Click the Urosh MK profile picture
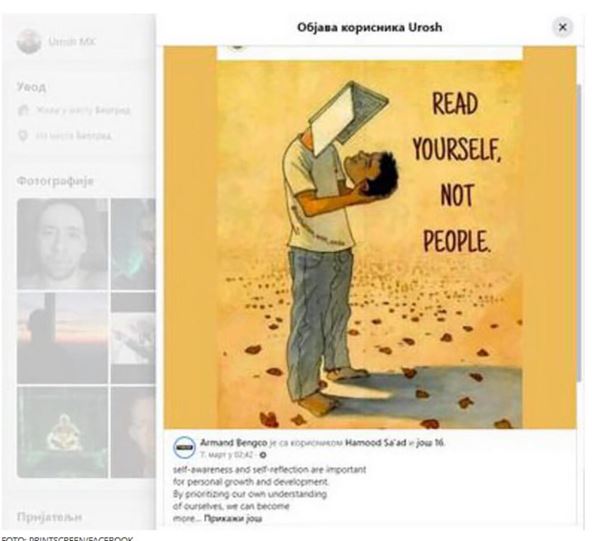Viewport: 592px width, 541px height. [29, 41]
